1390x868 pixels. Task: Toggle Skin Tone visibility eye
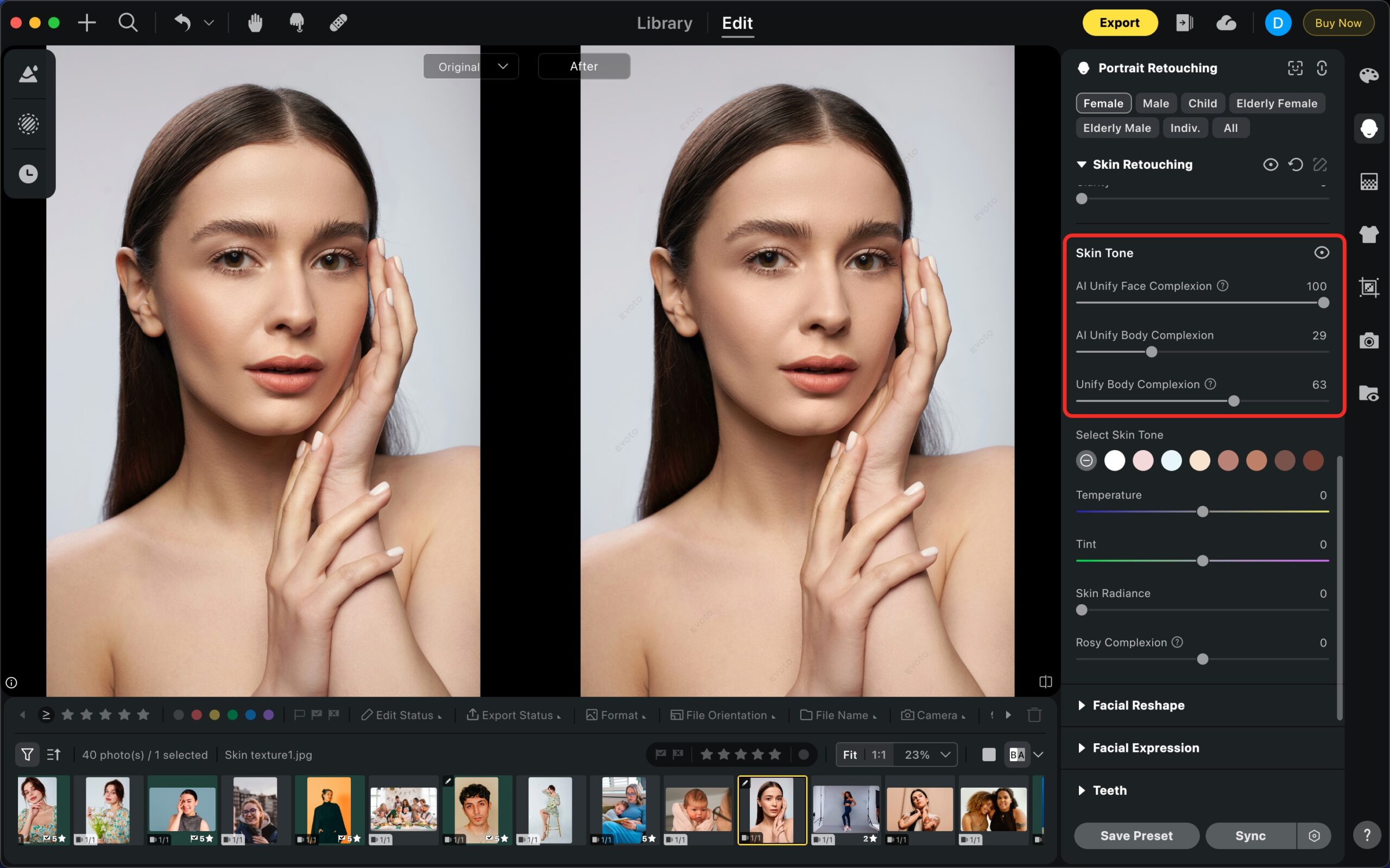1321,252
